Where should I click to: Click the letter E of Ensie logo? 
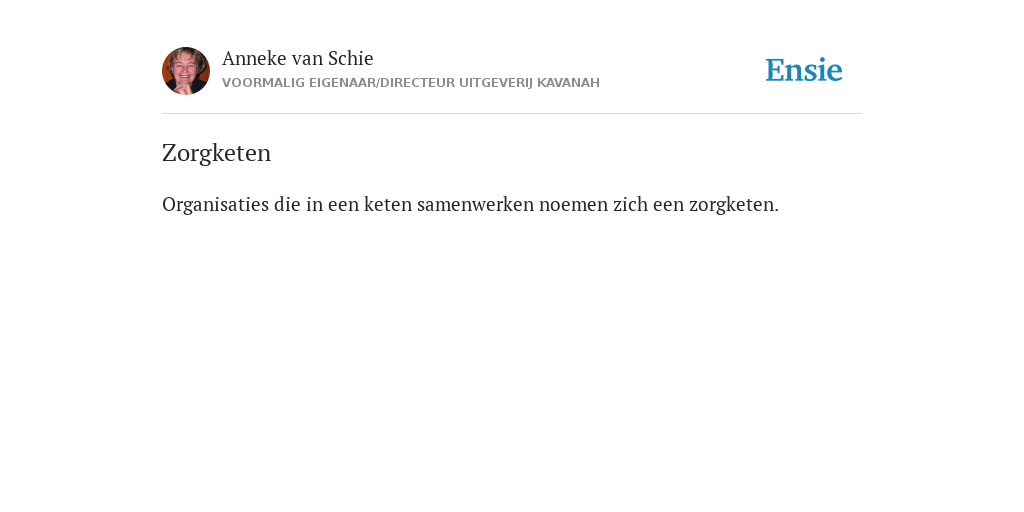pos(775,70)
